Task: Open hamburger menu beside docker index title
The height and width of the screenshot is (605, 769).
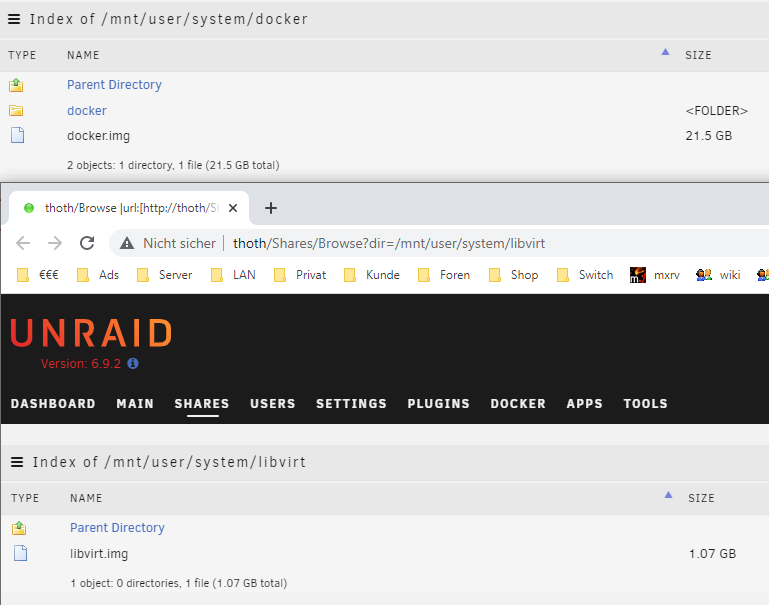Action: [x=14, y=19]
